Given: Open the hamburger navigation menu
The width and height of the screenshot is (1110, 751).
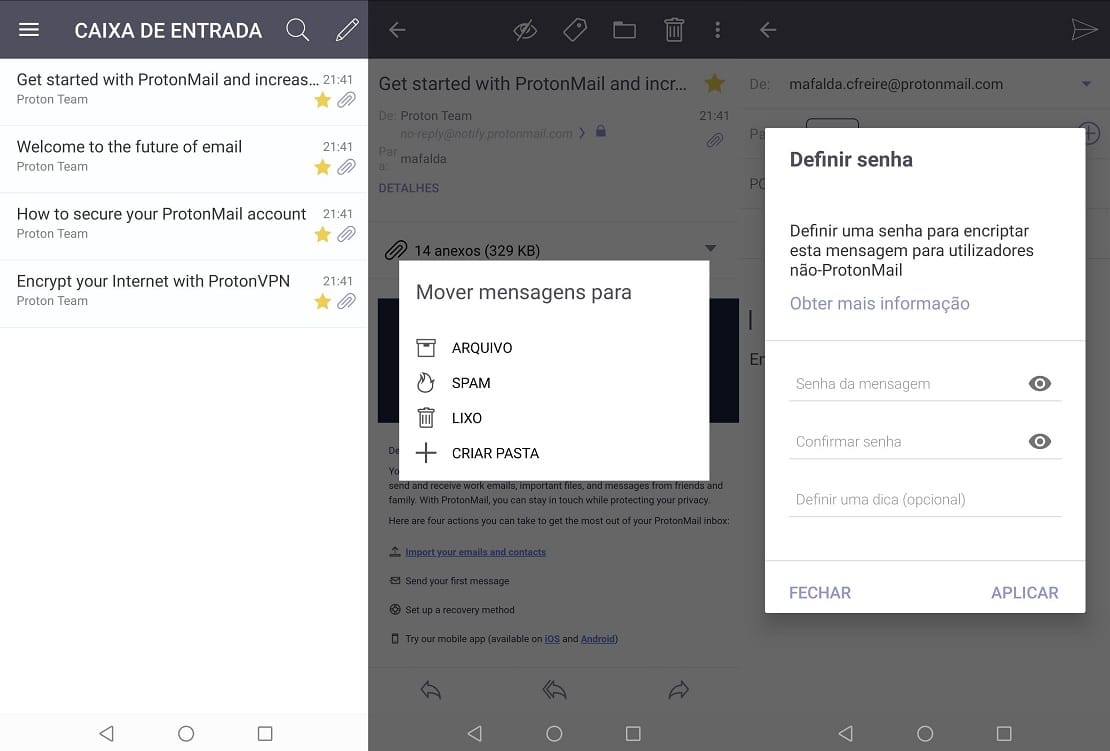Looking at the screenshot, I should click(29, 30).
